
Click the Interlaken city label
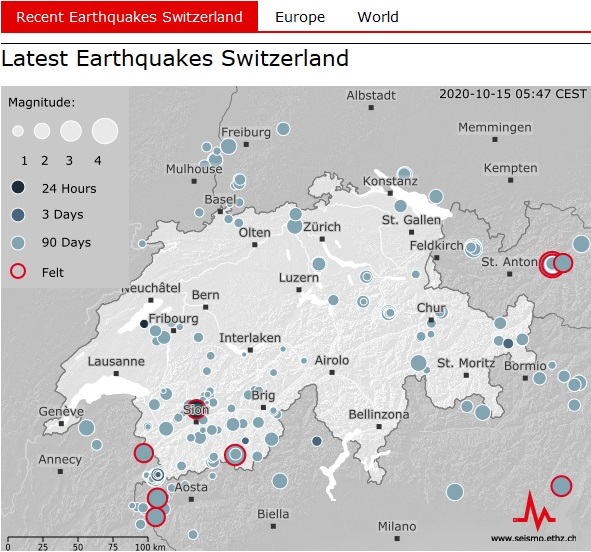(250, 338)
